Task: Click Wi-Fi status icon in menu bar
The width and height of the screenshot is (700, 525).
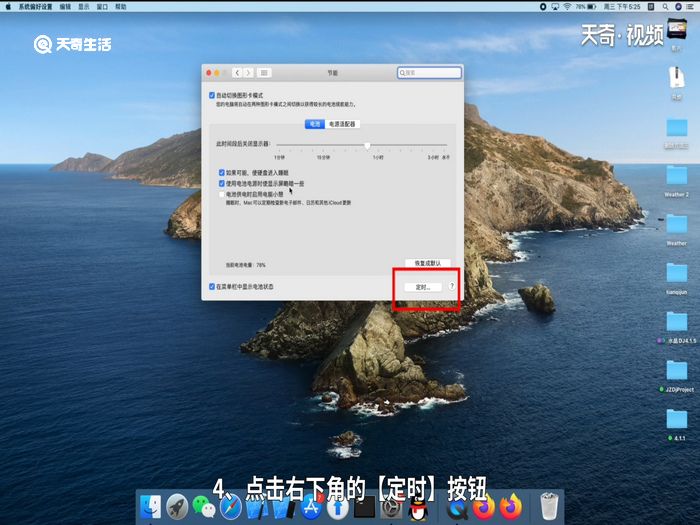Action: (x=567, y=6)
